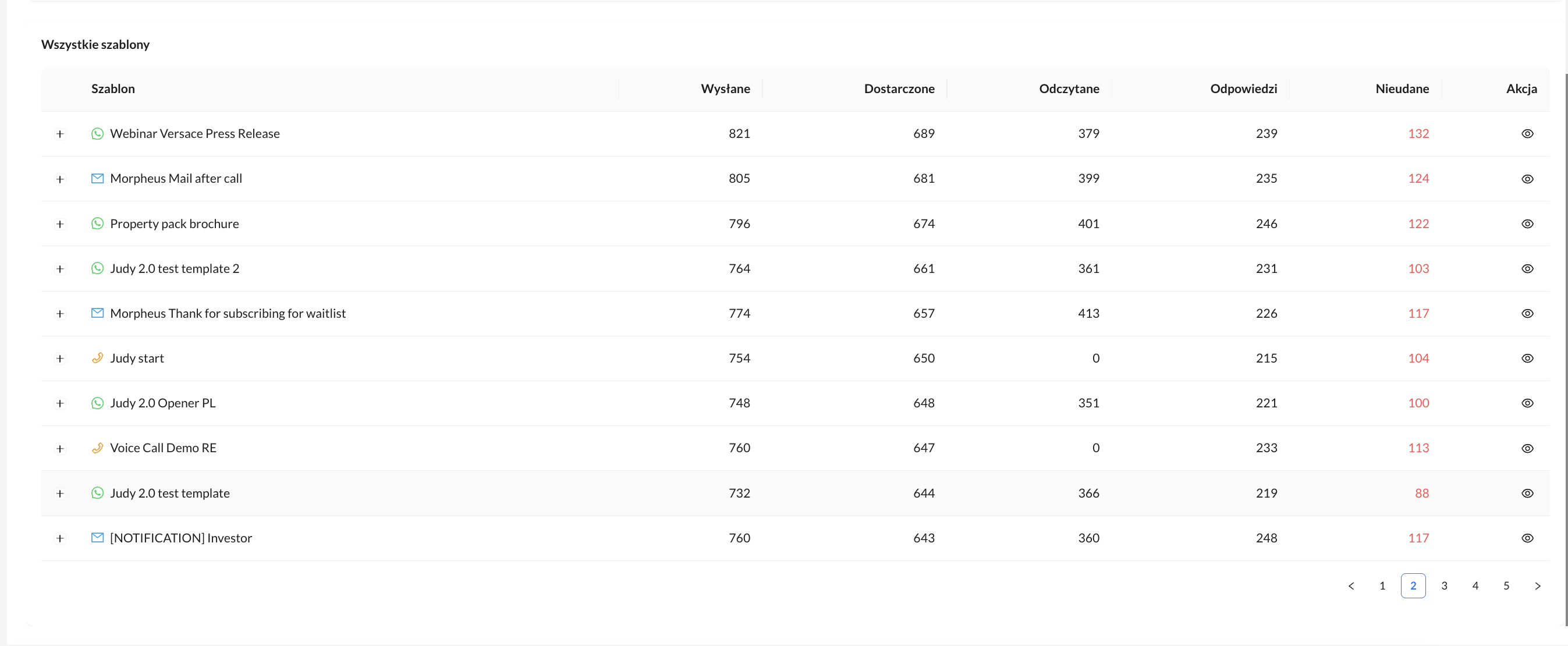Expand the Voice Call Demo RE row

click(59, 449)
